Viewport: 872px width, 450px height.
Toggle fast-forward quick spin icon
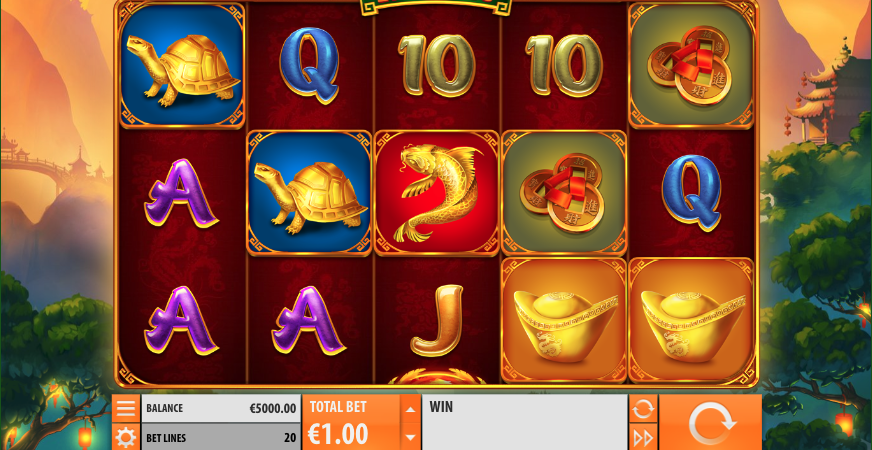pyautogui.click(x=643, y=437)
